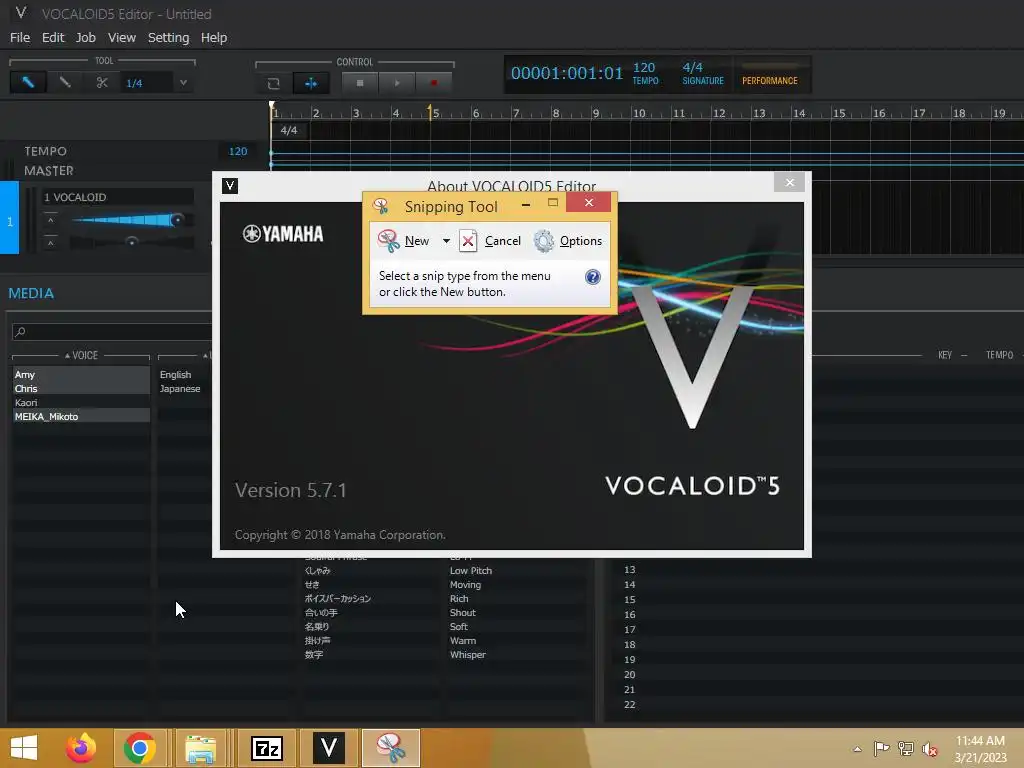Click the Snipping Tool help icon
Viewport: 1024px width, 768px height.
(x=592, y=277)
